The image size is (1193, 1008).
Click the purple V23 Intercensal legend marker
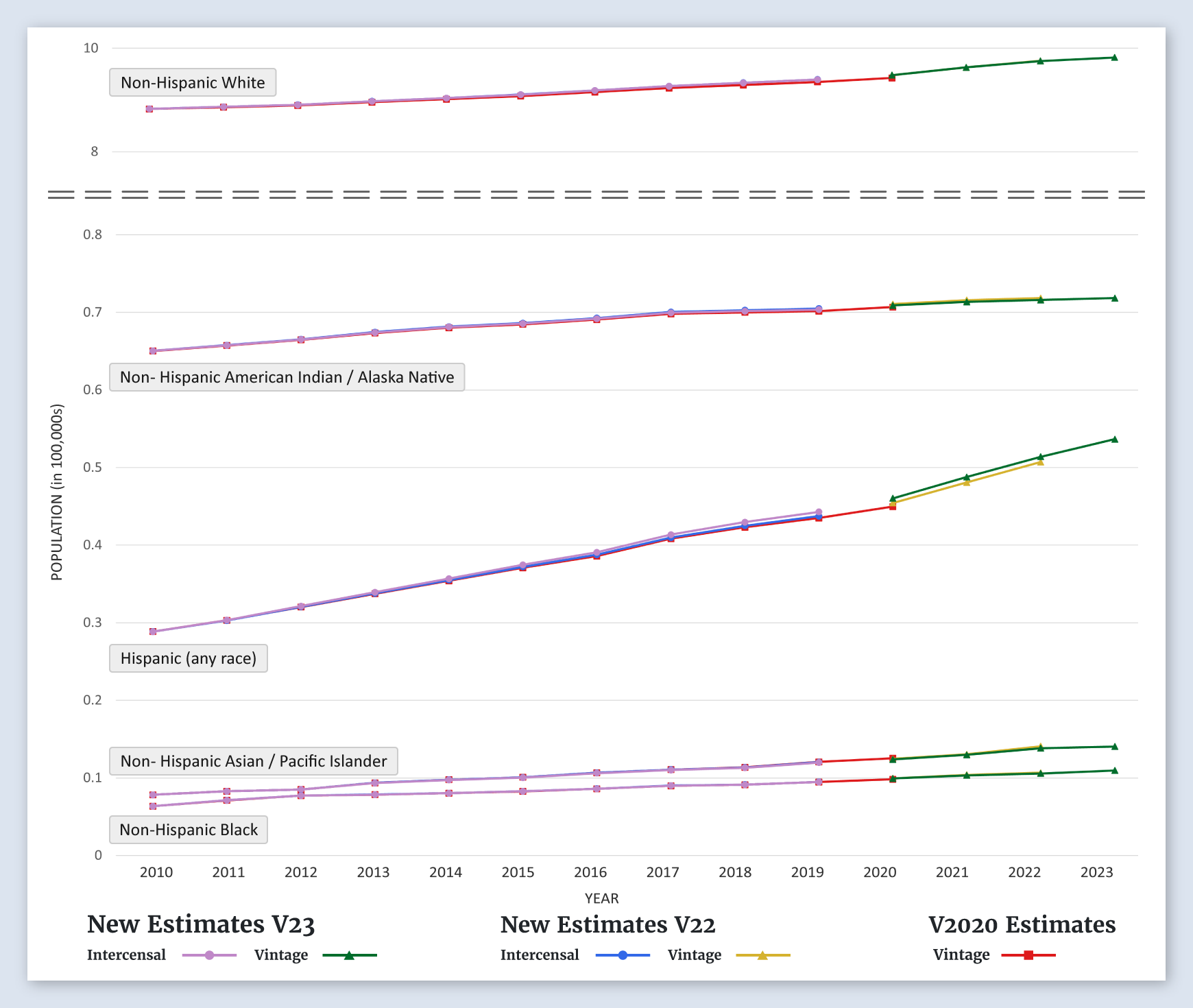(x=209, y=955)
